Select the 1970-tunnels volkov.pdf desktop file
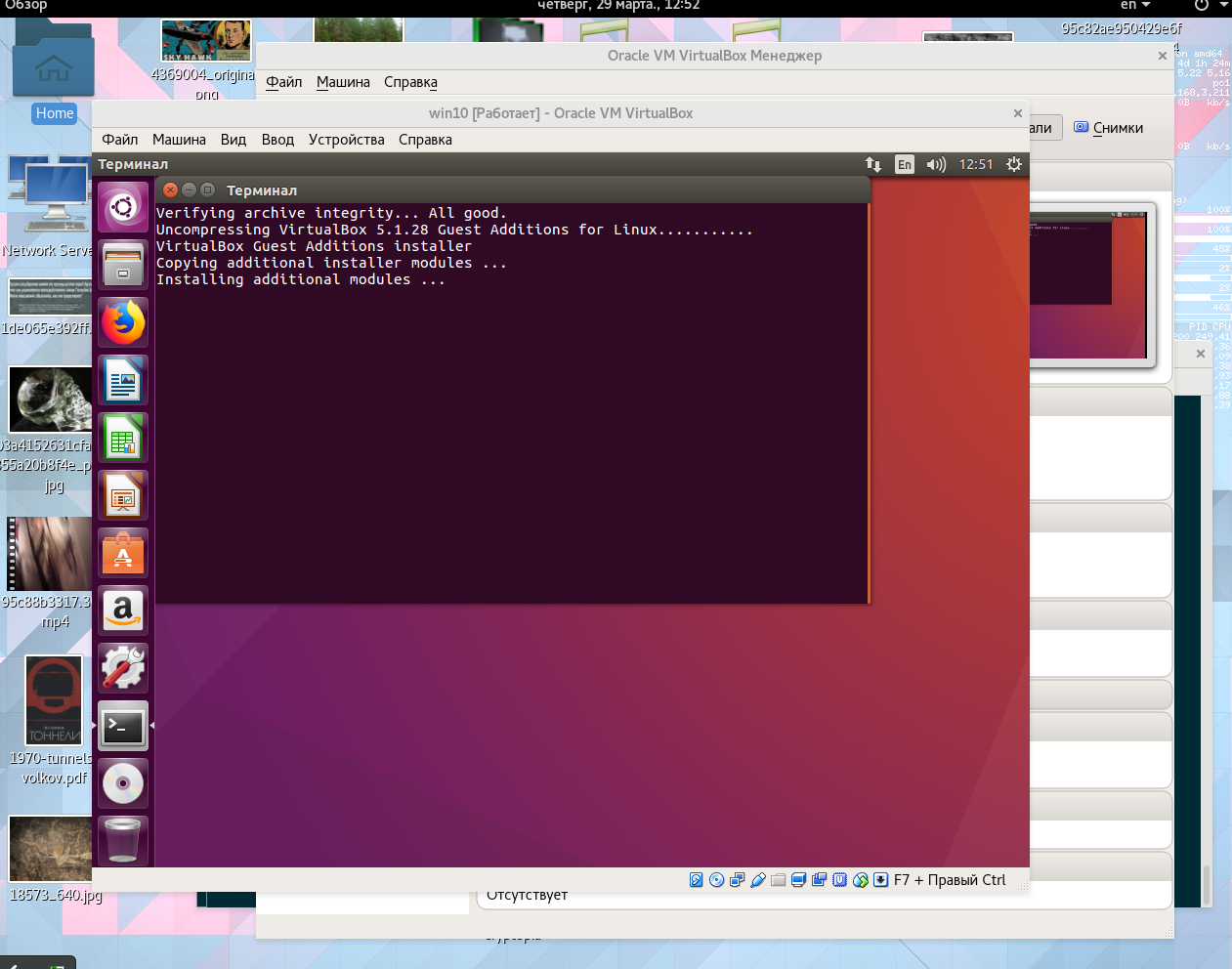The width and height of the screenshot is (1232, 969). (x=54, y=721)
